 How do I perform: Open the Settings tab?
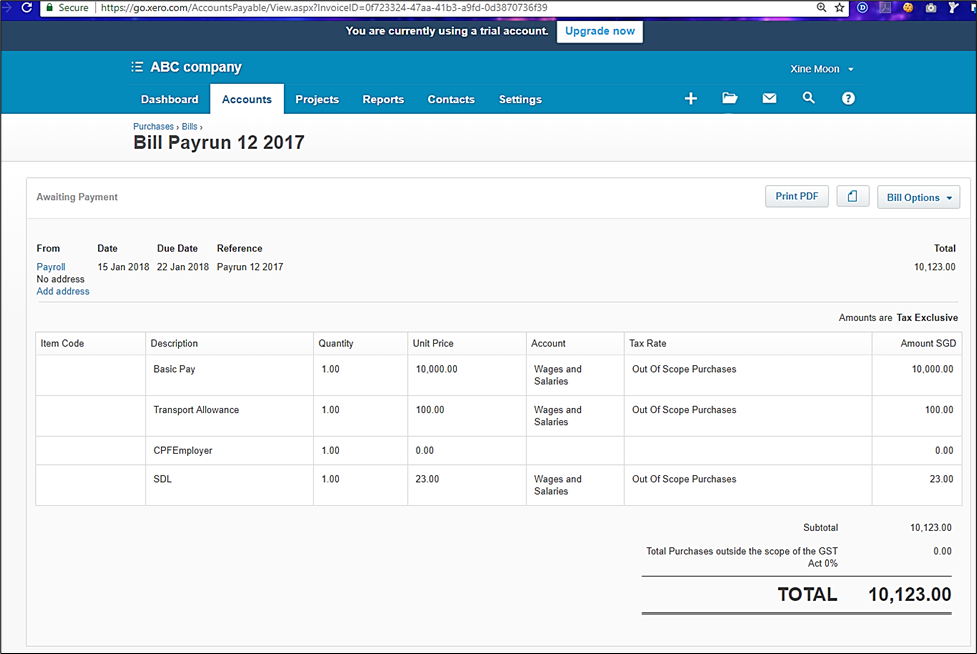pyautogui.click(x=520, y=99)
